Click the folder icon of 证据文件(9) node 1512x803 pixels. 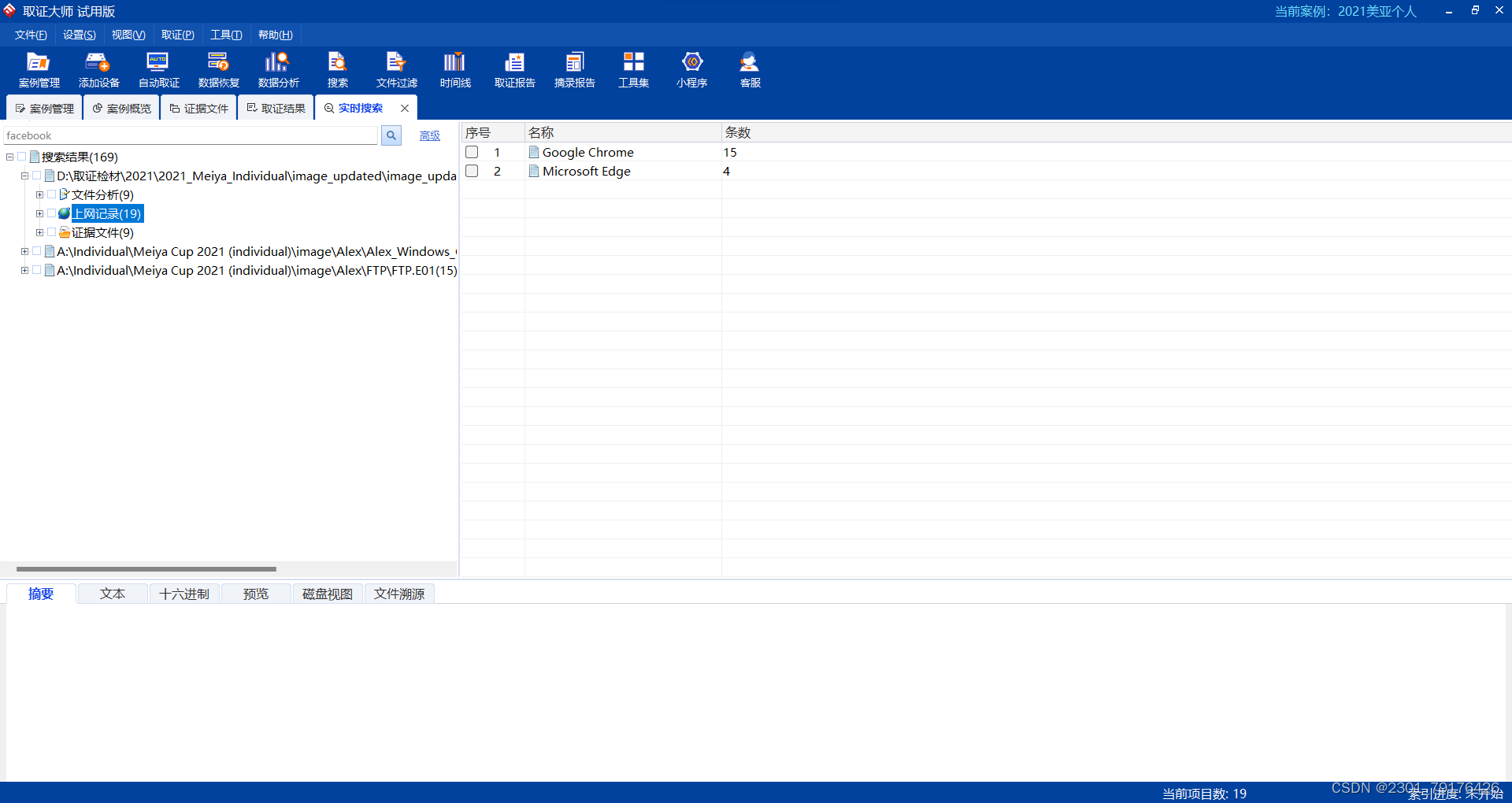(x=64, y=232)
